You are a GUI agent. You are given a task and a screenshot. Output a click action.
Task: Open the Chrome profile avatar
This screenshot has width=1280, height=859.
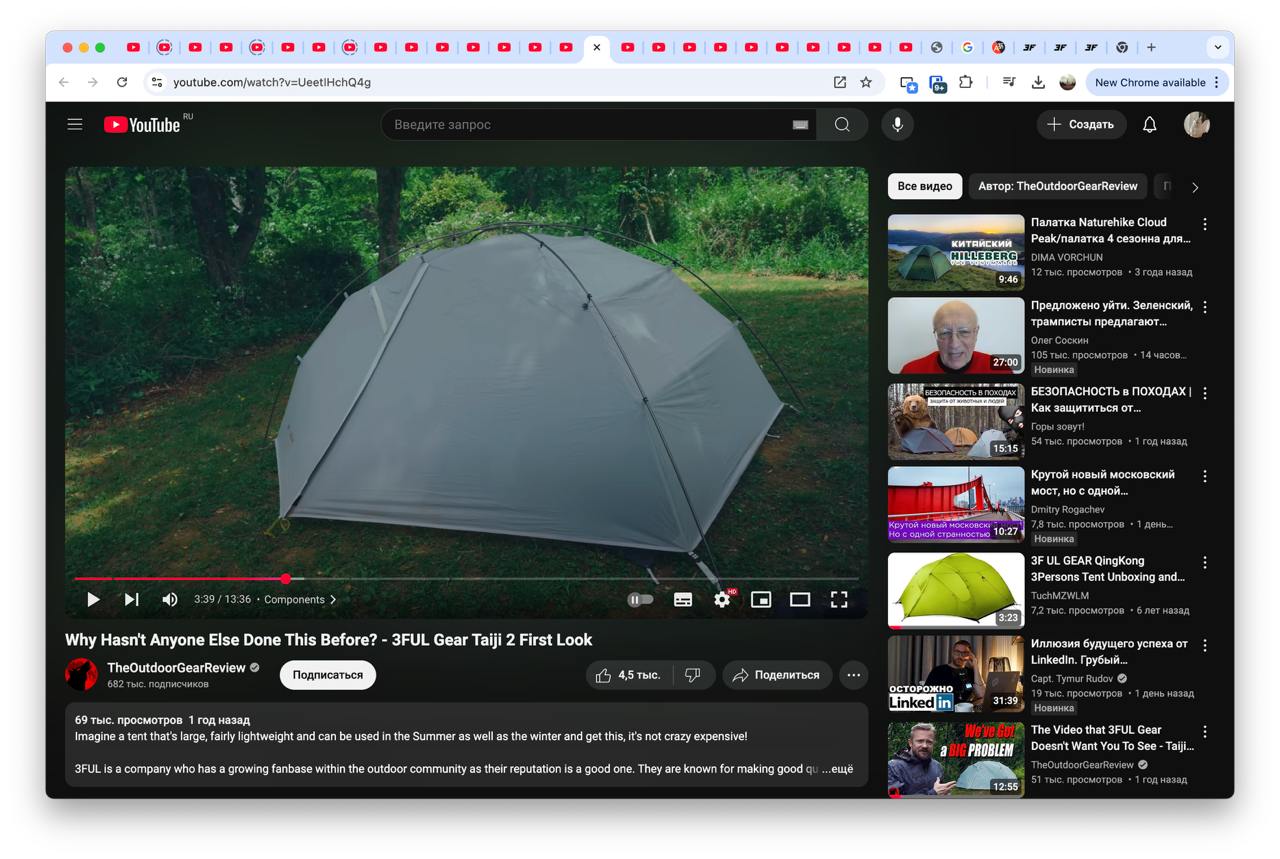(1067, 82)
